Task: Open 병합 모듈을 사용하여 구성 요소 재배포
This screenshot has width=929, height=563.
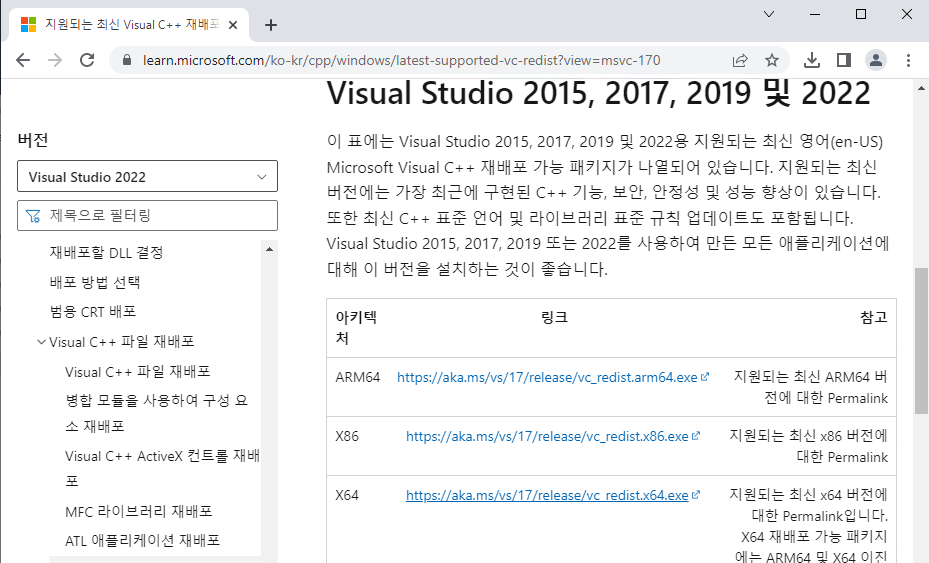Action: click(x=156, y=413)
